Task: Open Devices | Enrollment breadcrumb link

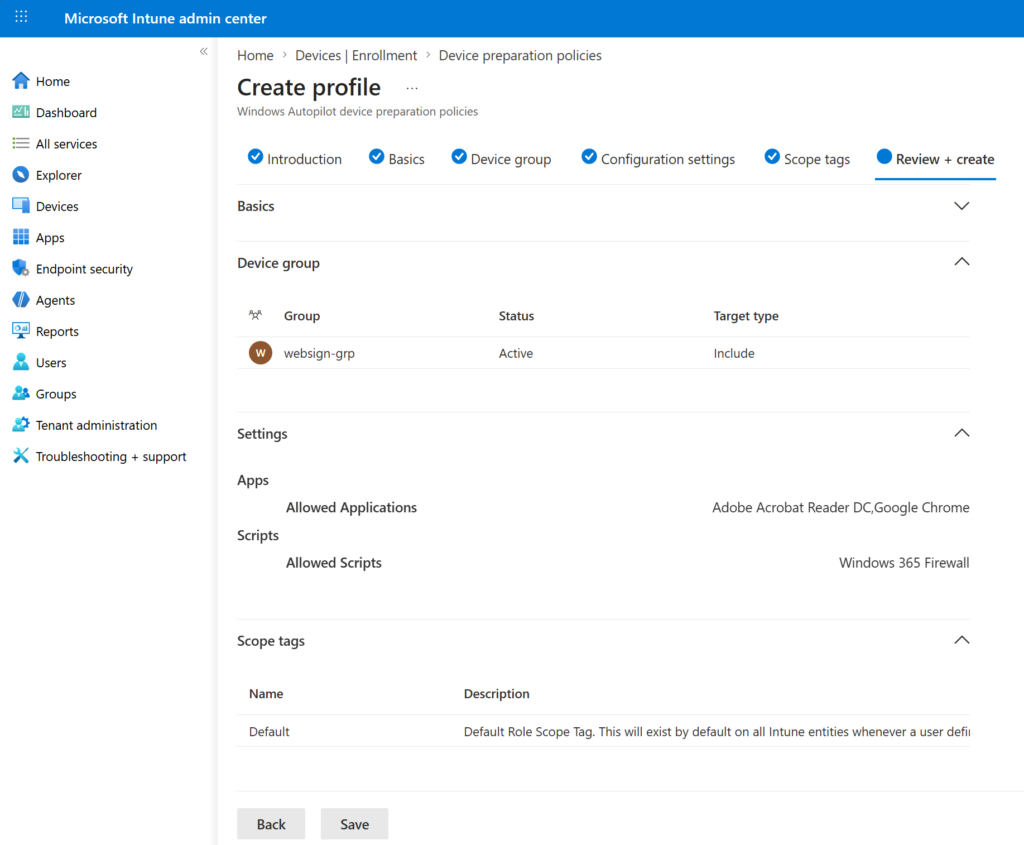Action: (x=356, y=56)
